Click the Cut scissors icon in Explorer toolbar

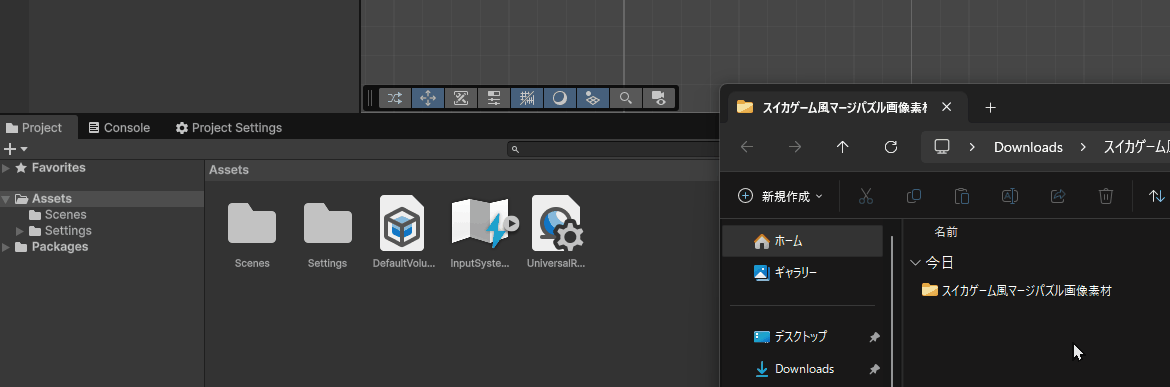[x=866, y=196]
